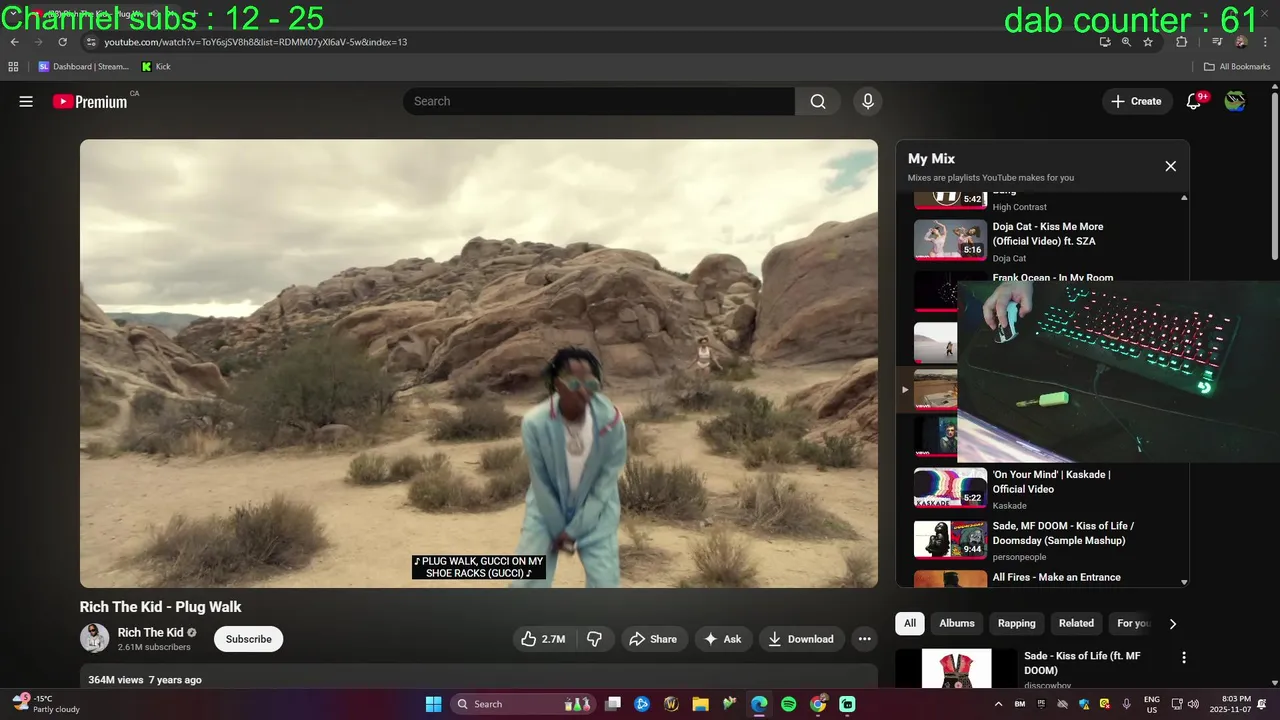Select the All filter chip

click(910, 623)
